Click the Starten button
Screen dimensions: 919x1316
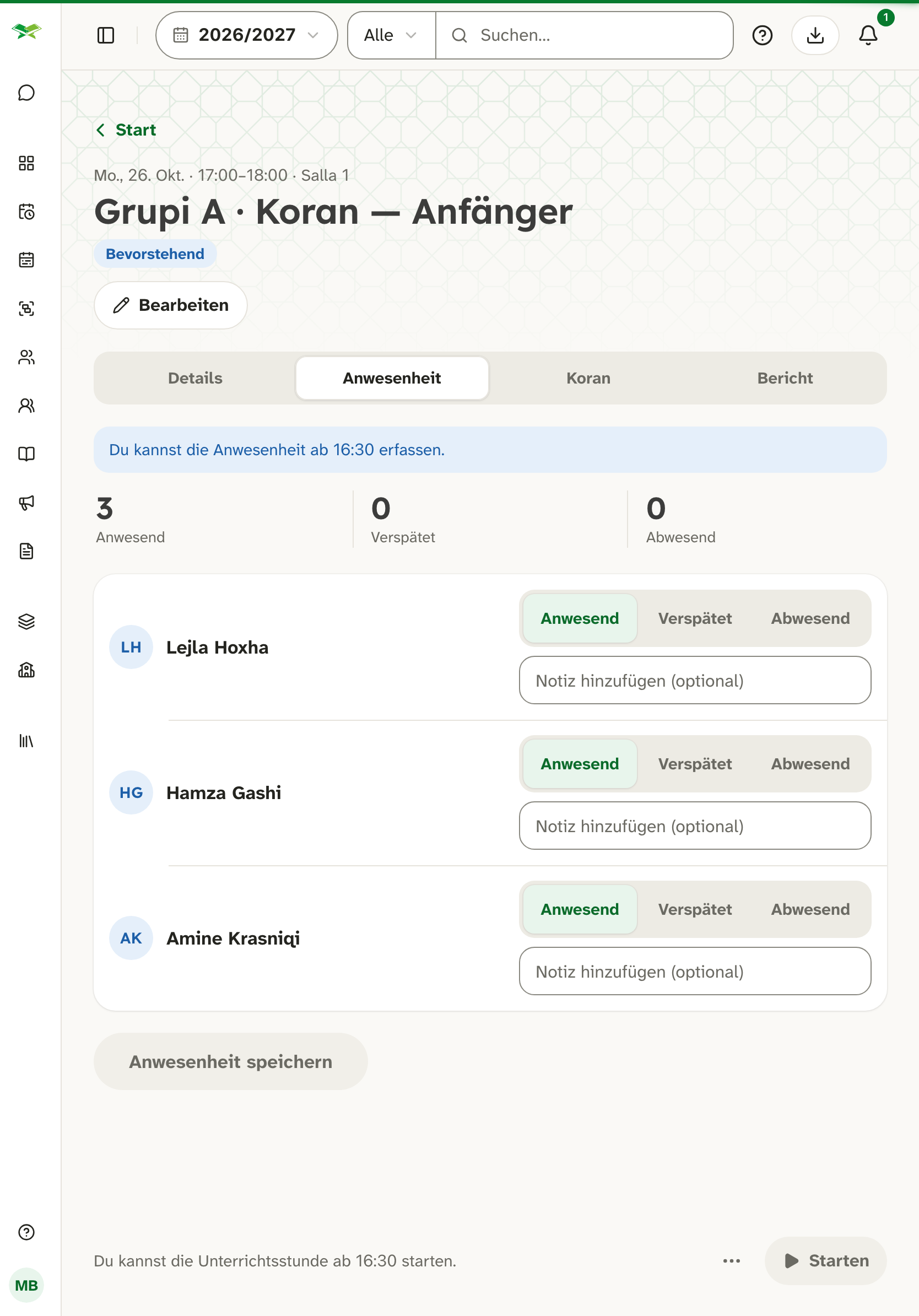click(x=825, y=1260)
